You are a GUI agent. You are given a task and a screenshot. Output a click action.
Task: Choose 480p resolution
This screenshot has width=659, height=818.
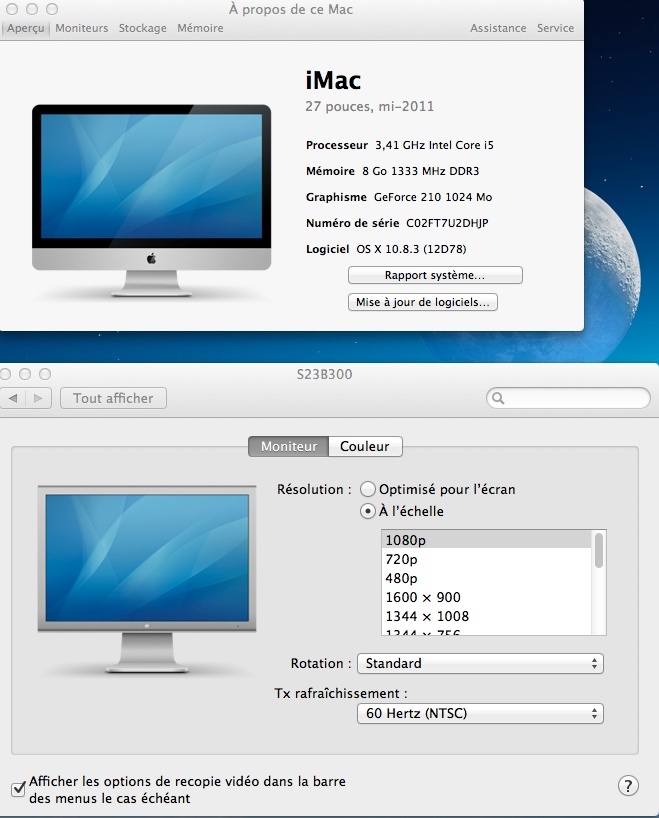(487, 578)
